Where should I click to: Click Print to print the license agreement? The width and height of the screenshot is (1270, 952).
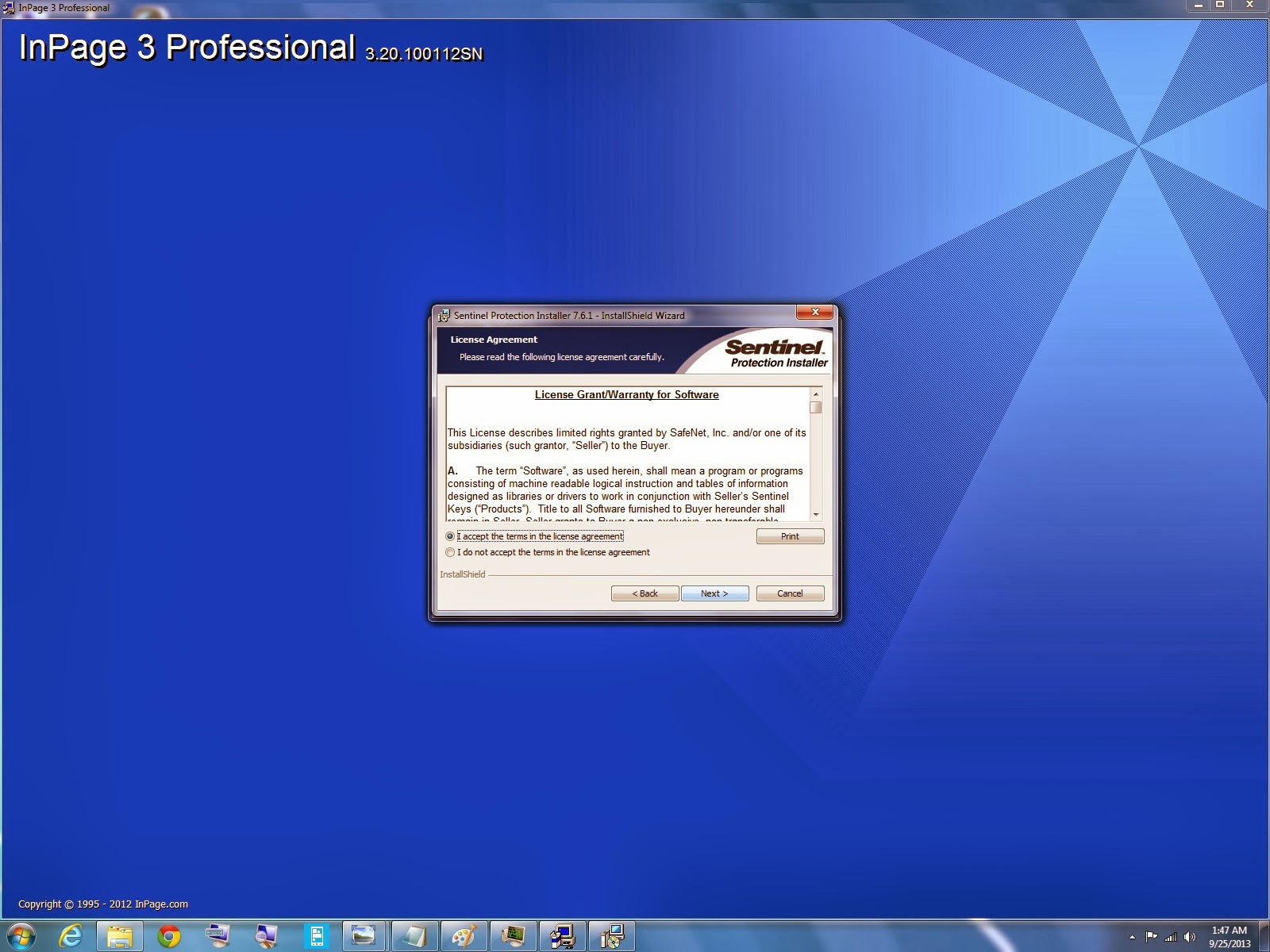click(789, 536)
